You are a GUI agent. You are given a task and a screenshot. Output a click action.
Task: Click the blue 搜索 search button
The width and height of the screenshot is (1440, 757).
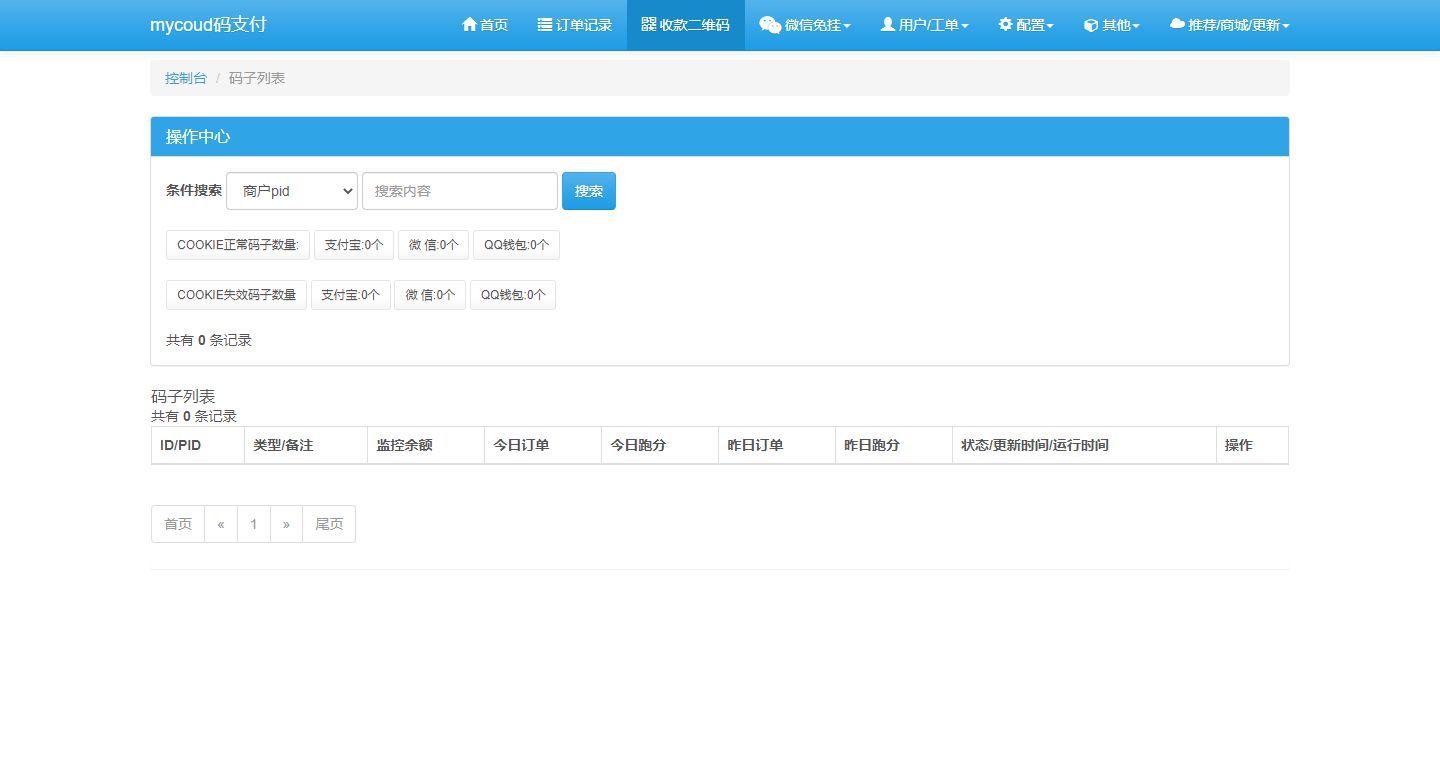click(588, 190)
